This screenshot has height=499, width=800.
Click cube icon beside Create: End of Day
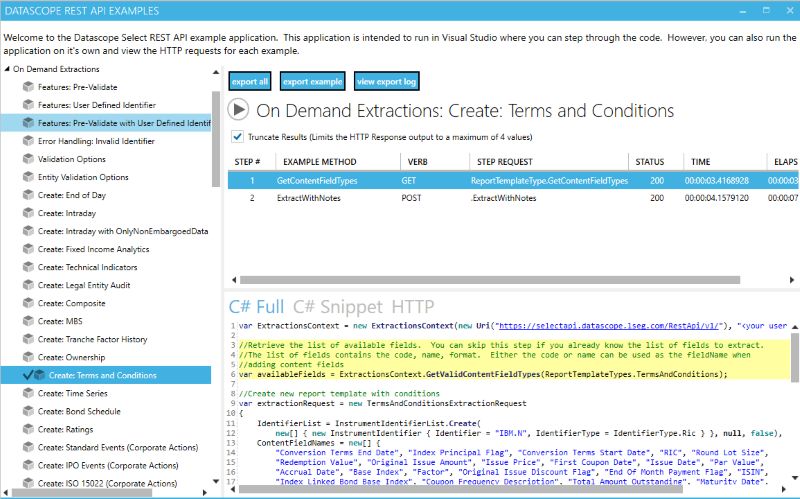point(28,195)
